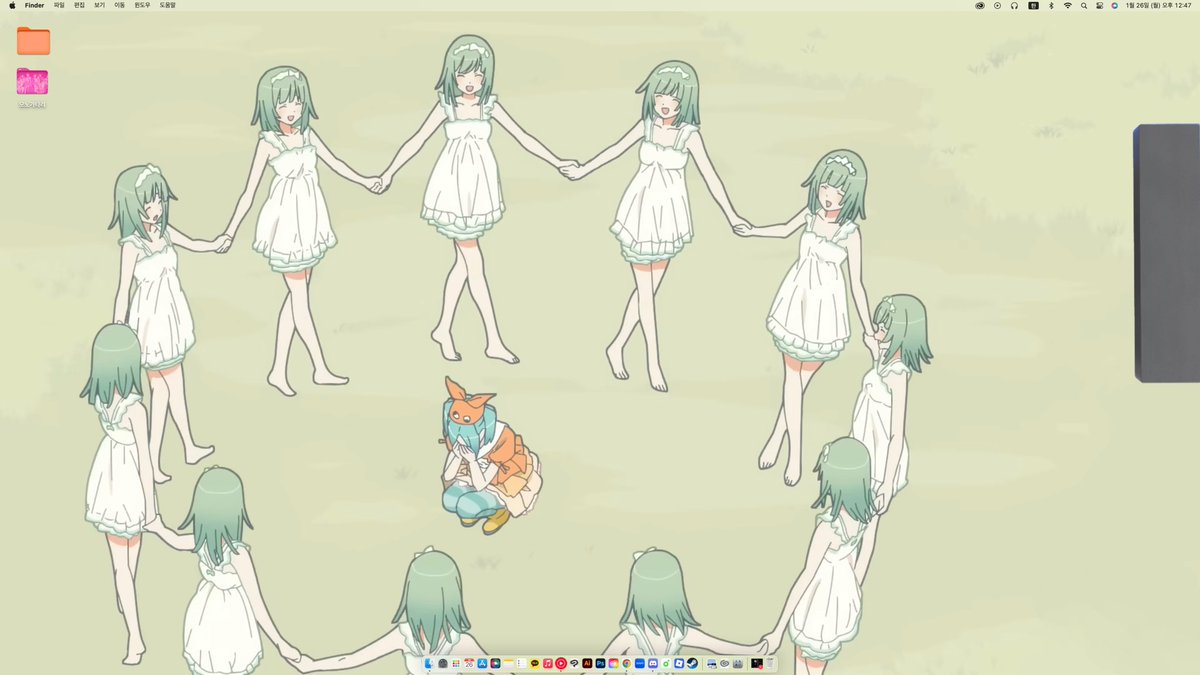The height and width of the screenshot is (675, 1200).
Task: Open KakaoTalk yellow icon in Dock
Action: click(535, 663)
